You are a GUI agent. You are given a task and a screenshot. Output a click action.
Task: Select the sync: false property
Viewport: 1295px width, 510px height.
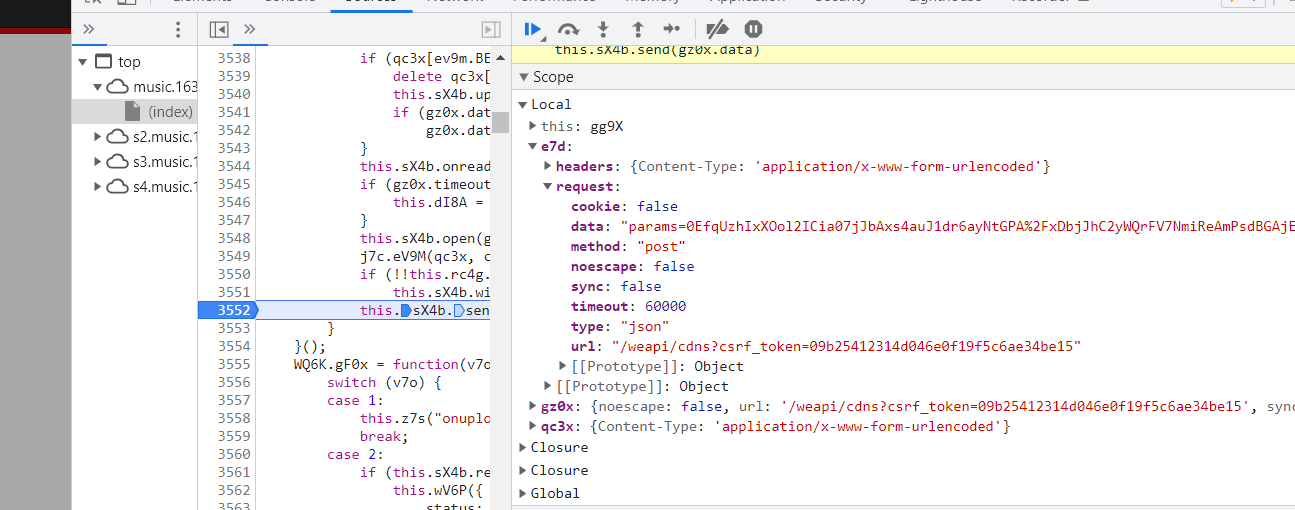coord(616,286)
